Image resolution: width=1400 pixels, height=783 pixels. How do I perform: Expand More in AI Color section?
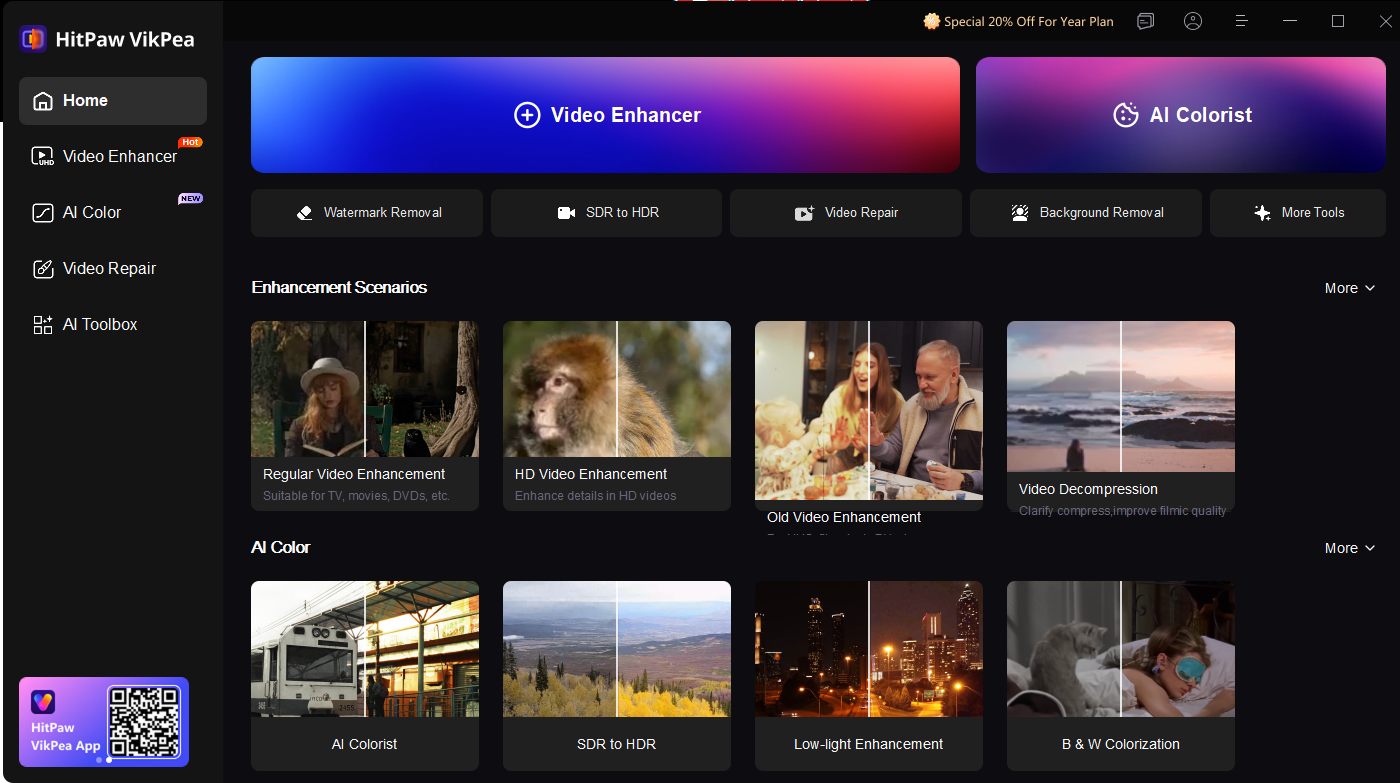1349,548
